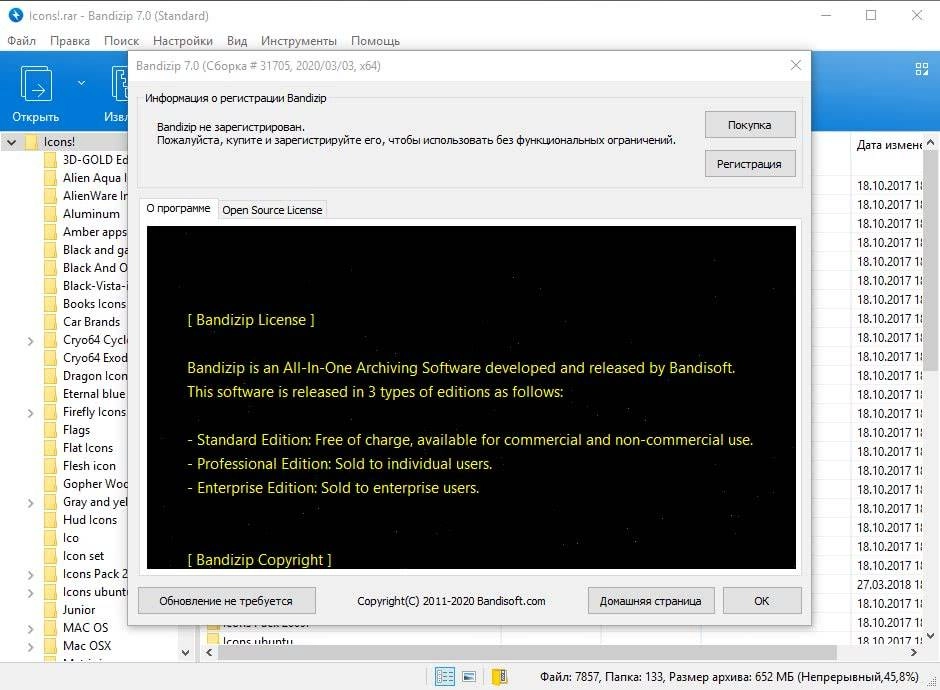Select the Eternal blue folder
Screen dimensions: 940x690
(94, 394)
